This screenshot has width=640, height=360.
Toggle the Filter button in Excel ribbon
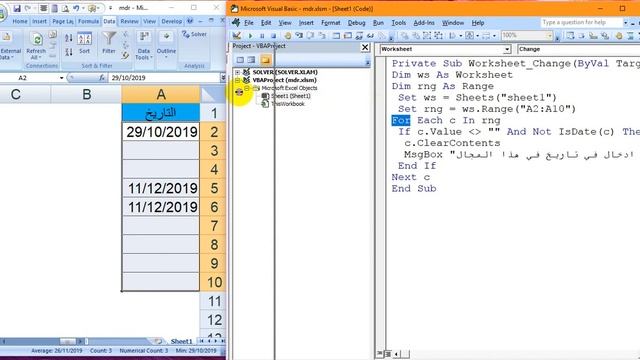pos(109,42)
